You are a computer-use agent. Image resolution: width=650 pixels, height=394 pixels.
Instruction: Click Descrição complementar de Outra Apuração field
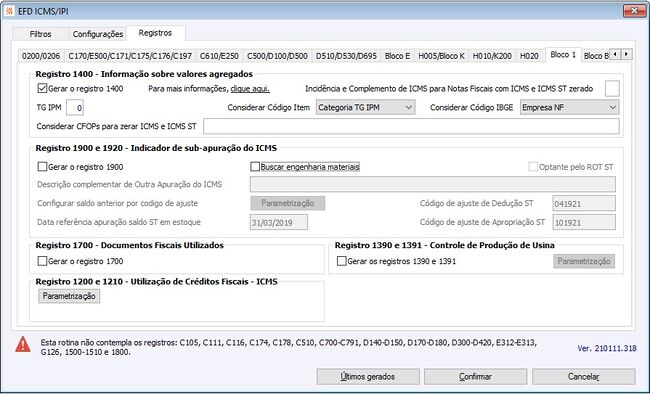[x=433, y=184]
